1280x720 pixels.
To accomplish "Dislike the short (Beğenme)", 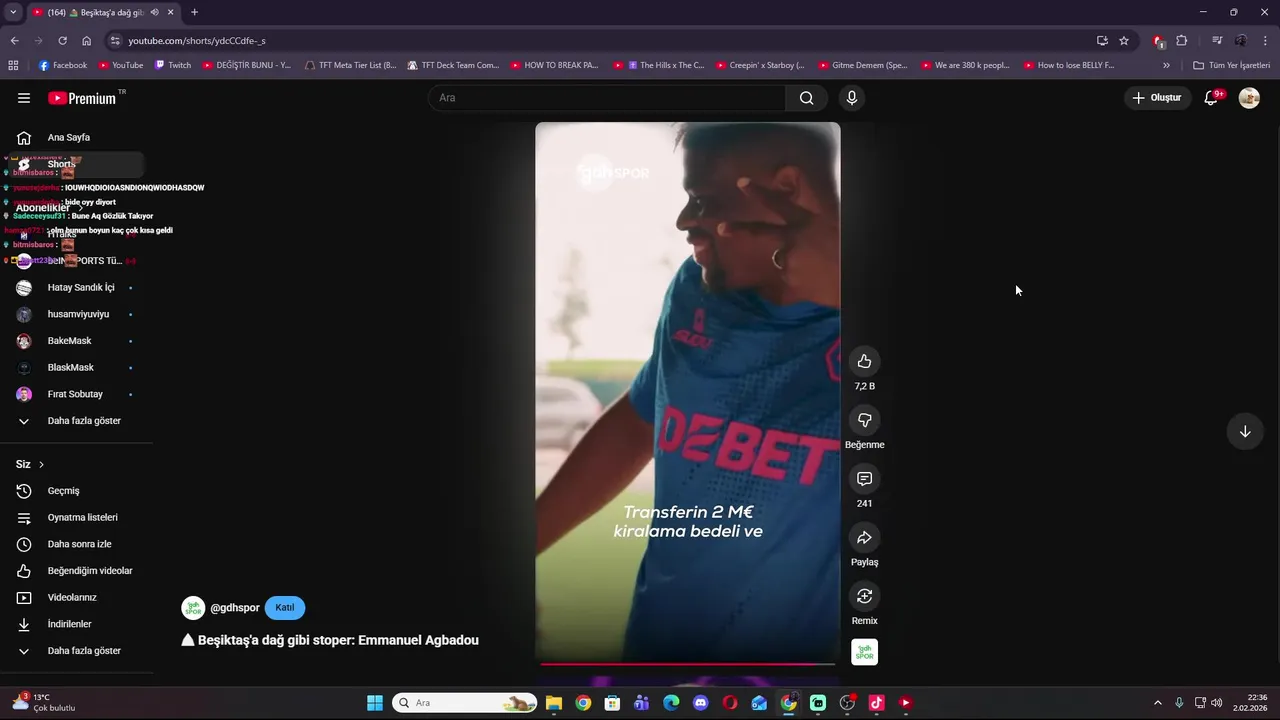I will [x=865, y=420].
